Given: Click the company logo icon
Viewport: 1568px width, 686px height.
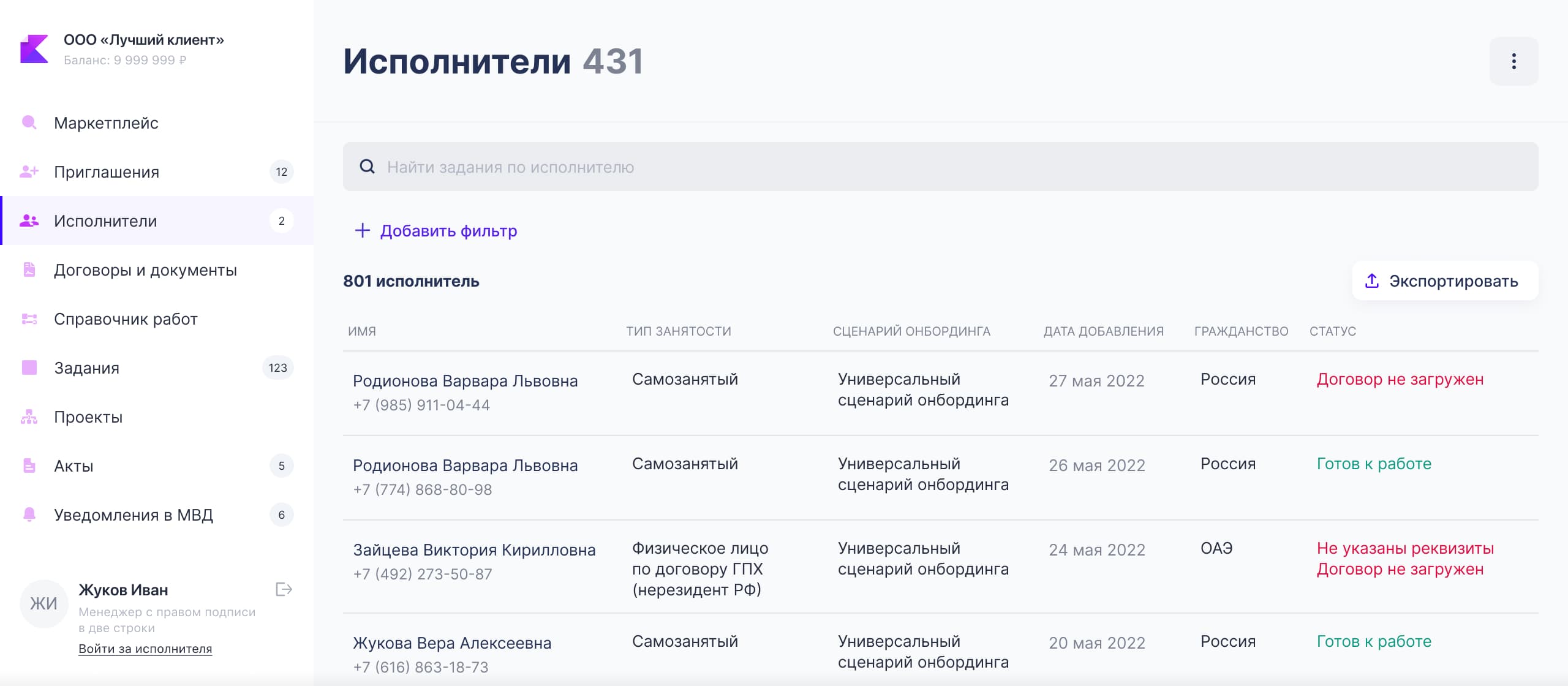Looking at the screenshot, I should 34,49.
